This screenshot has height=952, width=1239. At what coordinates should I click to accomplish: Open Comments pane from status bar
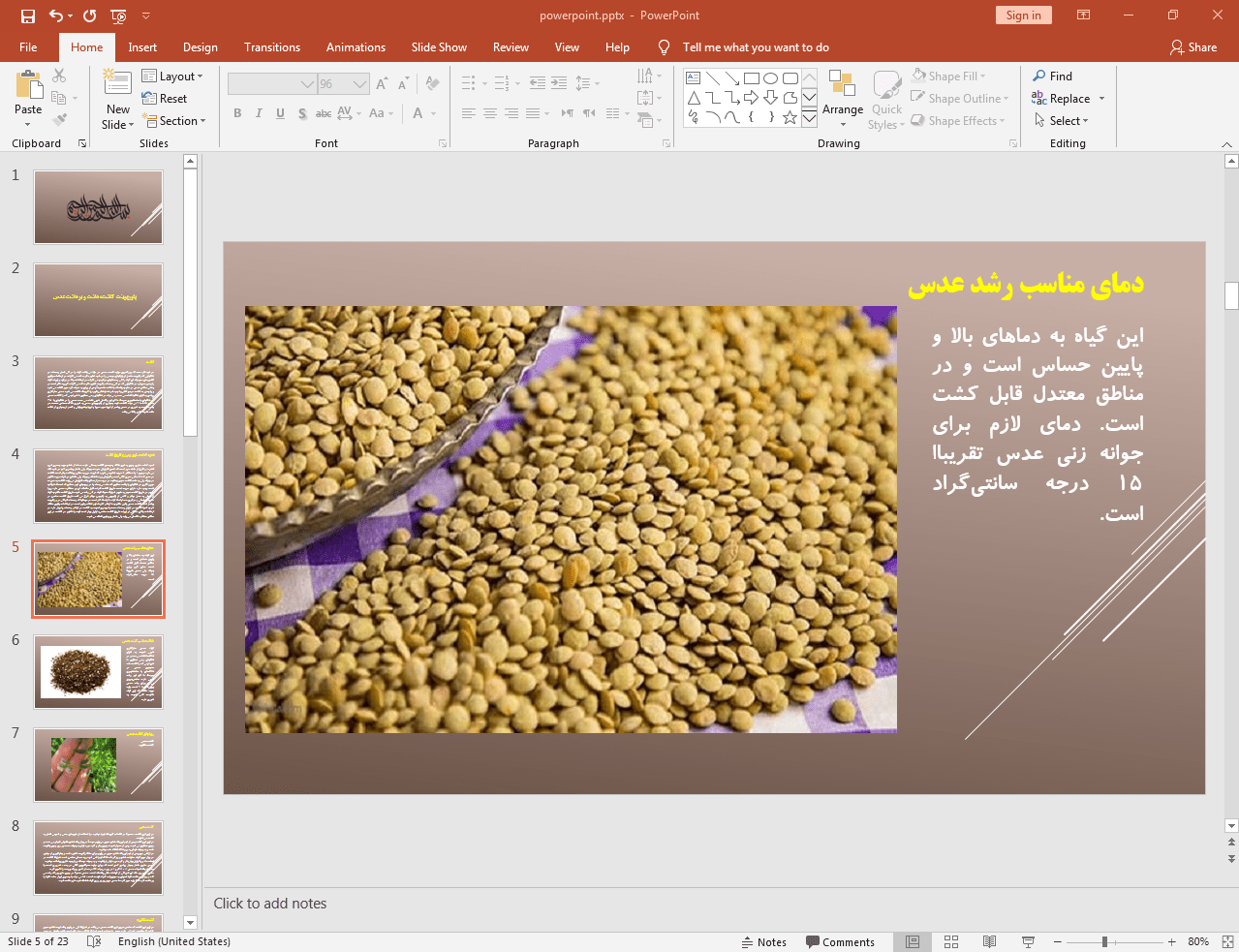[840, 942]
